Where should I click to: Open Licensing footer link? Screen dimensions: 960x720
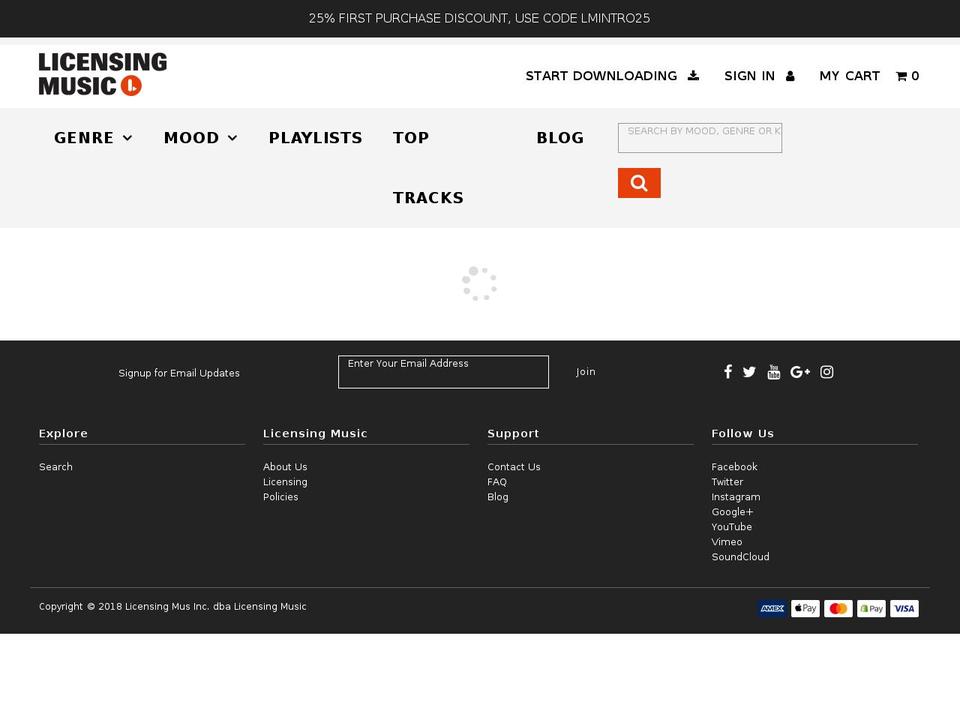pos(285,482)
